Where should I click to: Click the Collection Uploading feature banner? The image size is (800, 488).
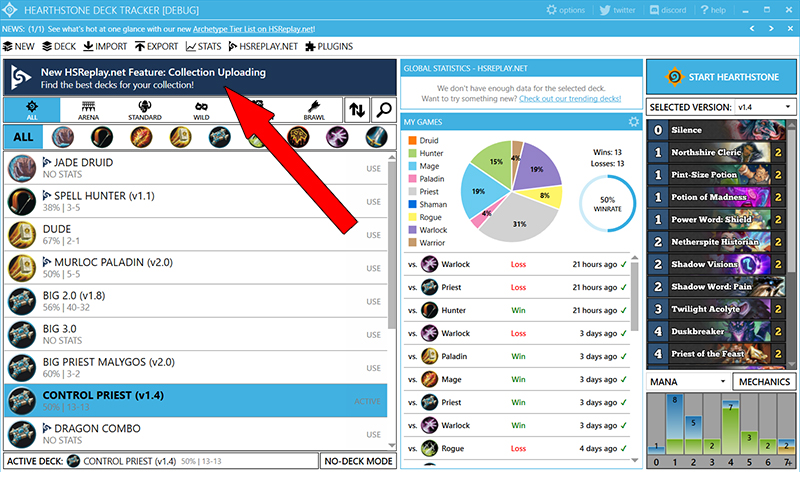point(200,78)
